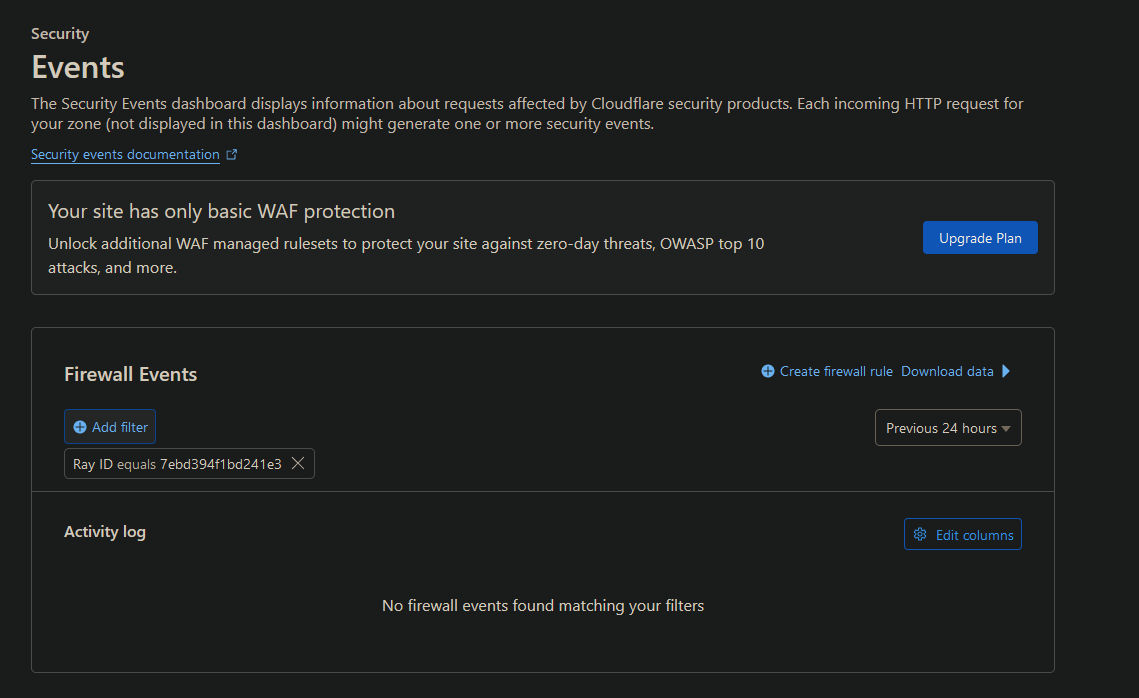Click the external link icon after documentation link
Viewport: 1139px width, 698px height.
point(231,154)
